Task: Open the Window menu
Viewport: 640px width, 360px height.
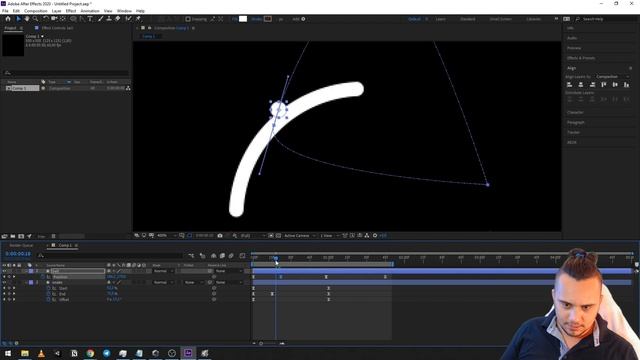Action: [x=124, y=11]
